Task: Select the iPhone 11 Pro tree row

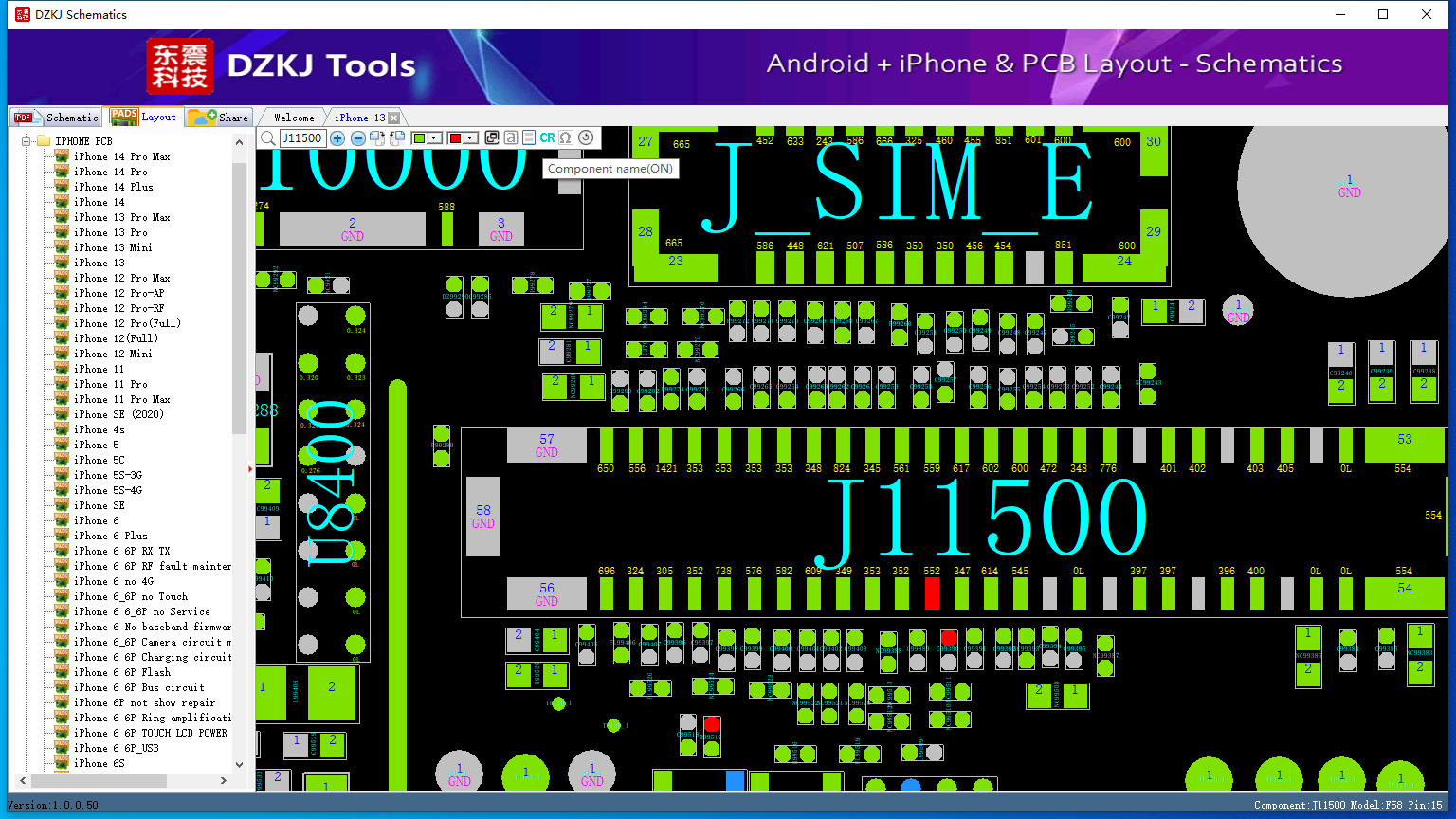Action: coord(111,384)
